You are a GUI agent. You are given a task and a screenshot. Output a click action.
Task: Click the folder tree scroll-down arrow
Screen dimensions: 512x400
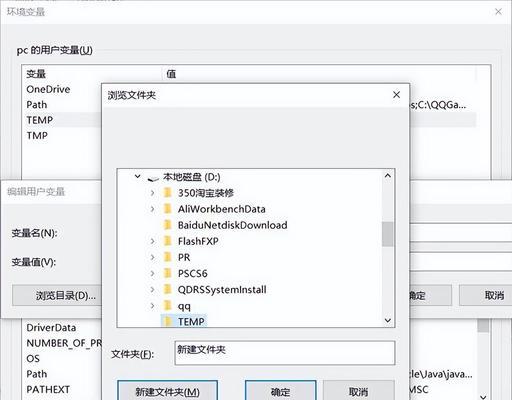[x=388, y=320]
